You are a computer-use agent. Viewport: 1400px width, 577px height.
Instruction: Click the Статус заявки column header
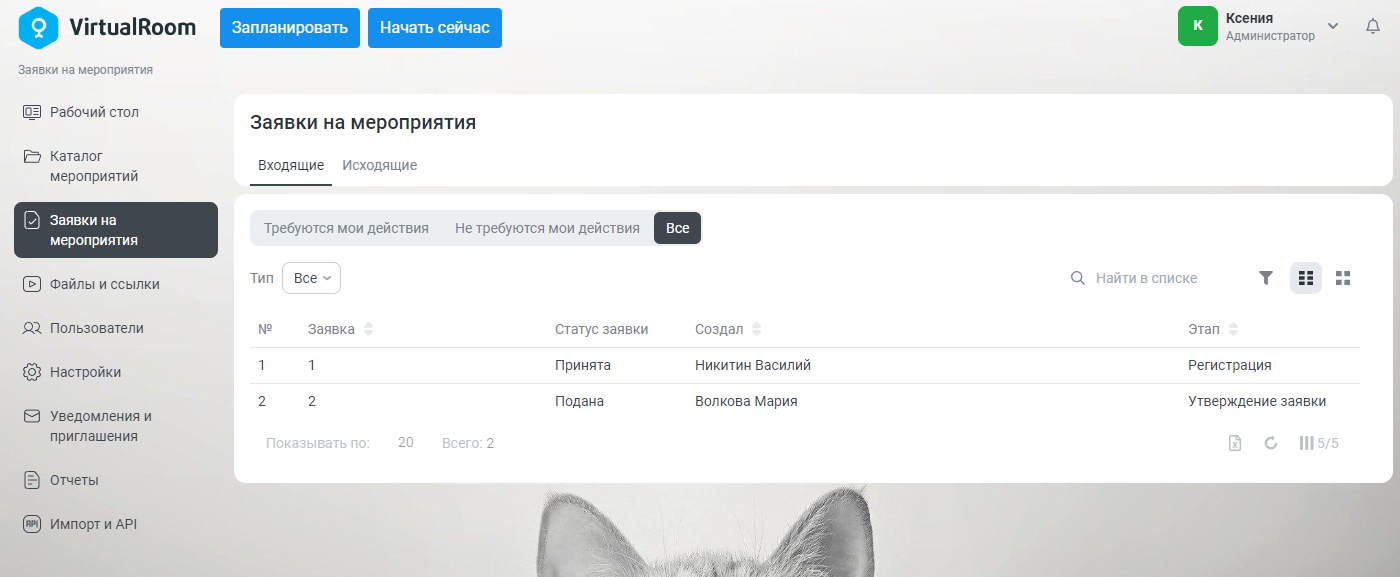coord(602,329)
